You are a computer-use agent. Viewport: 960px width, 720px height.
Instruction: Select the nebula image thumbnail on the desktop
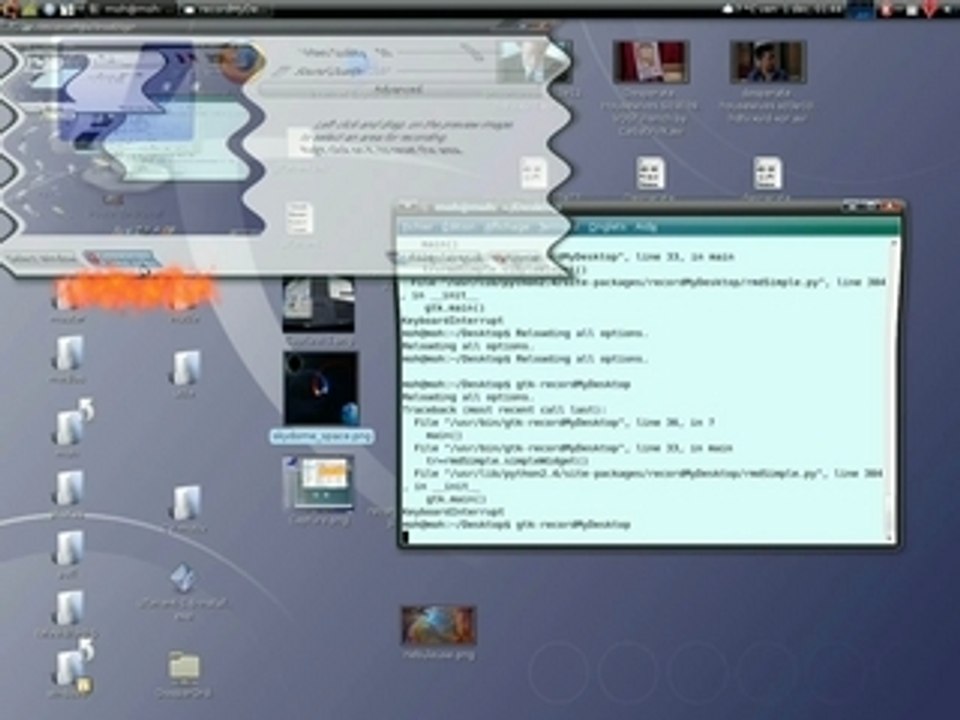(x=438, y=625)
